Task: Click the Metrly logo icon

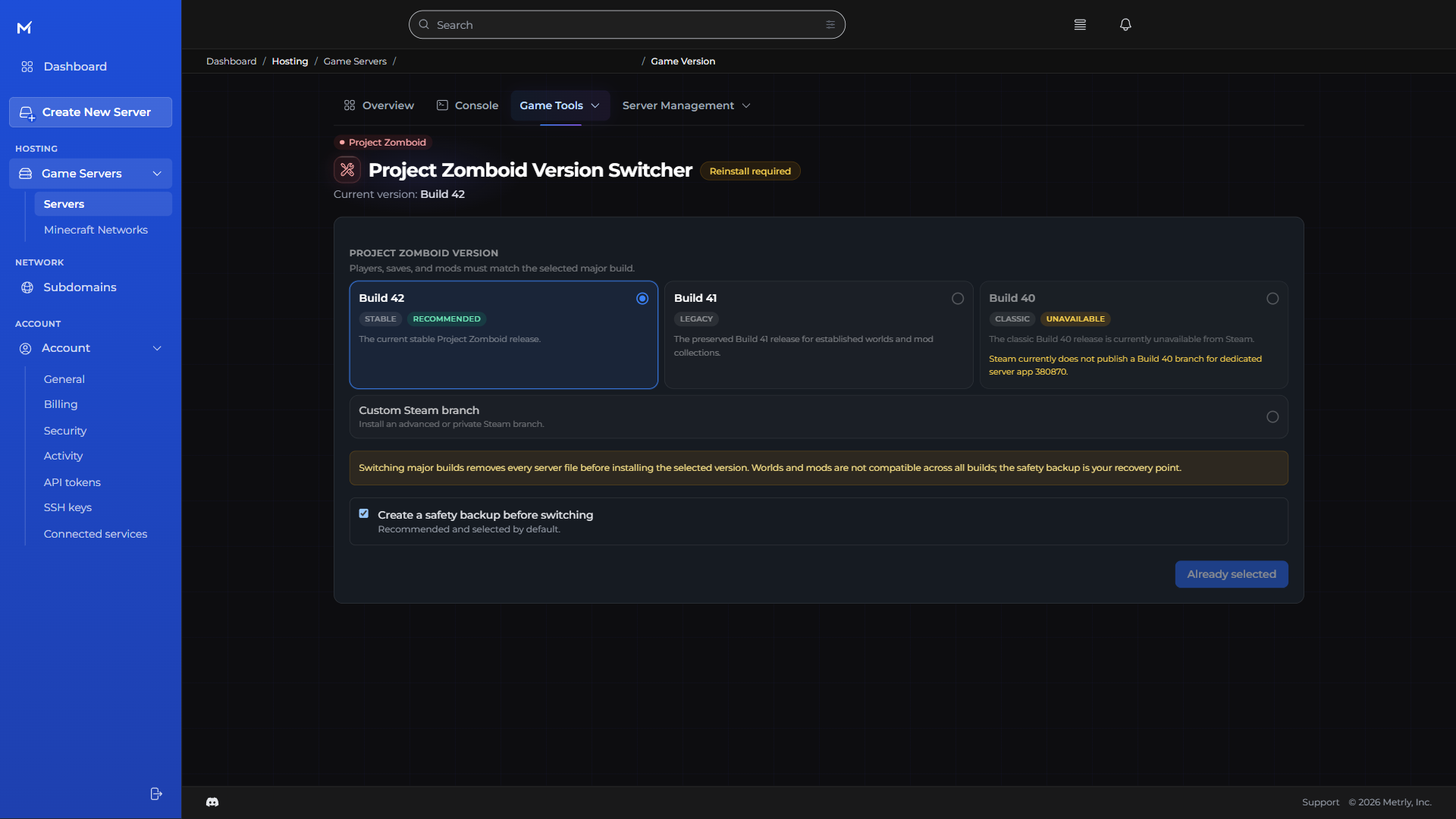Action: pyautogui.click(x=24, y=28)
